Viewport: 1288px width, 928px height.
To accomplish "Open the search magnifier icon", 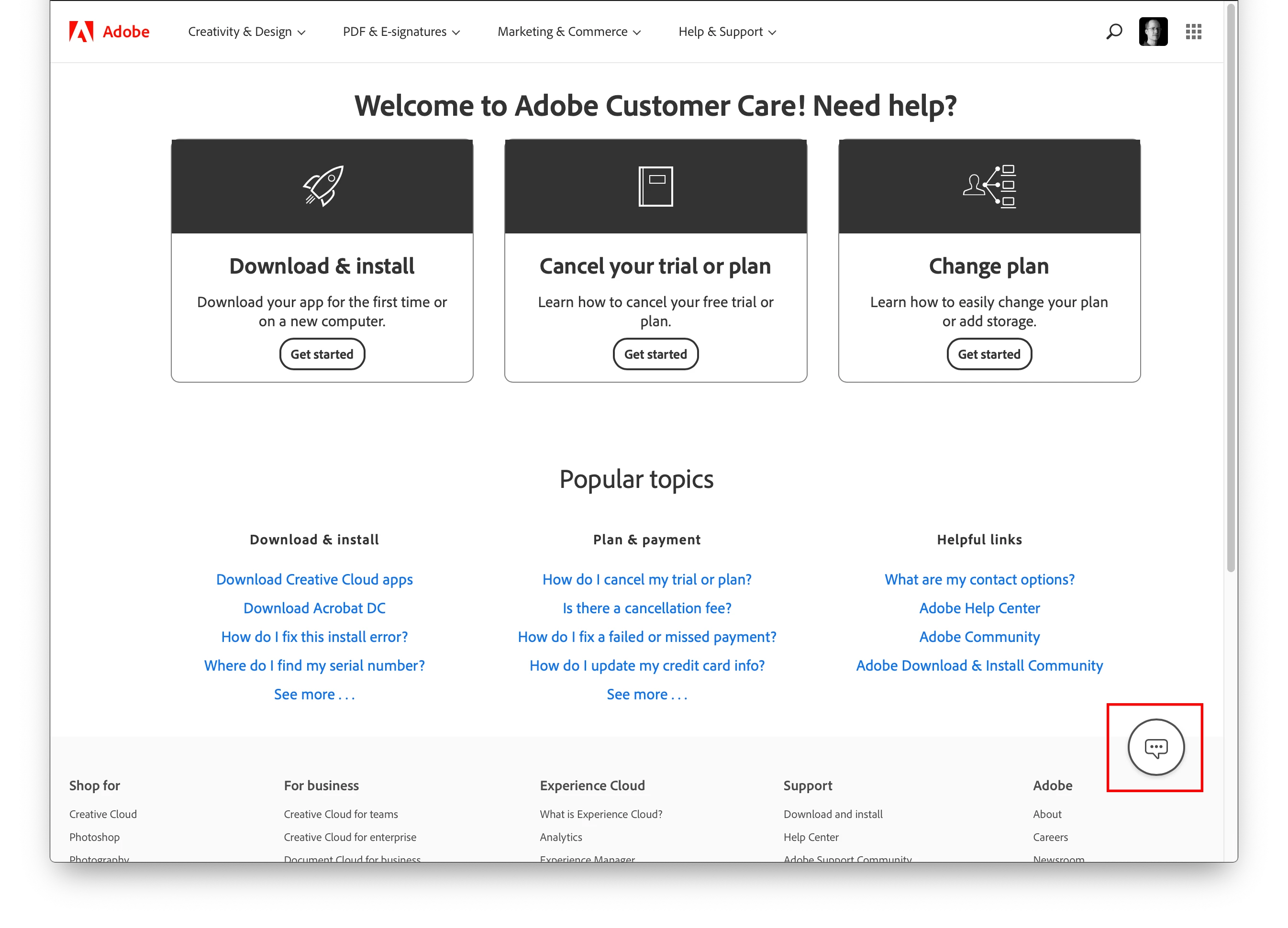I will click(x=1114, y=31).
